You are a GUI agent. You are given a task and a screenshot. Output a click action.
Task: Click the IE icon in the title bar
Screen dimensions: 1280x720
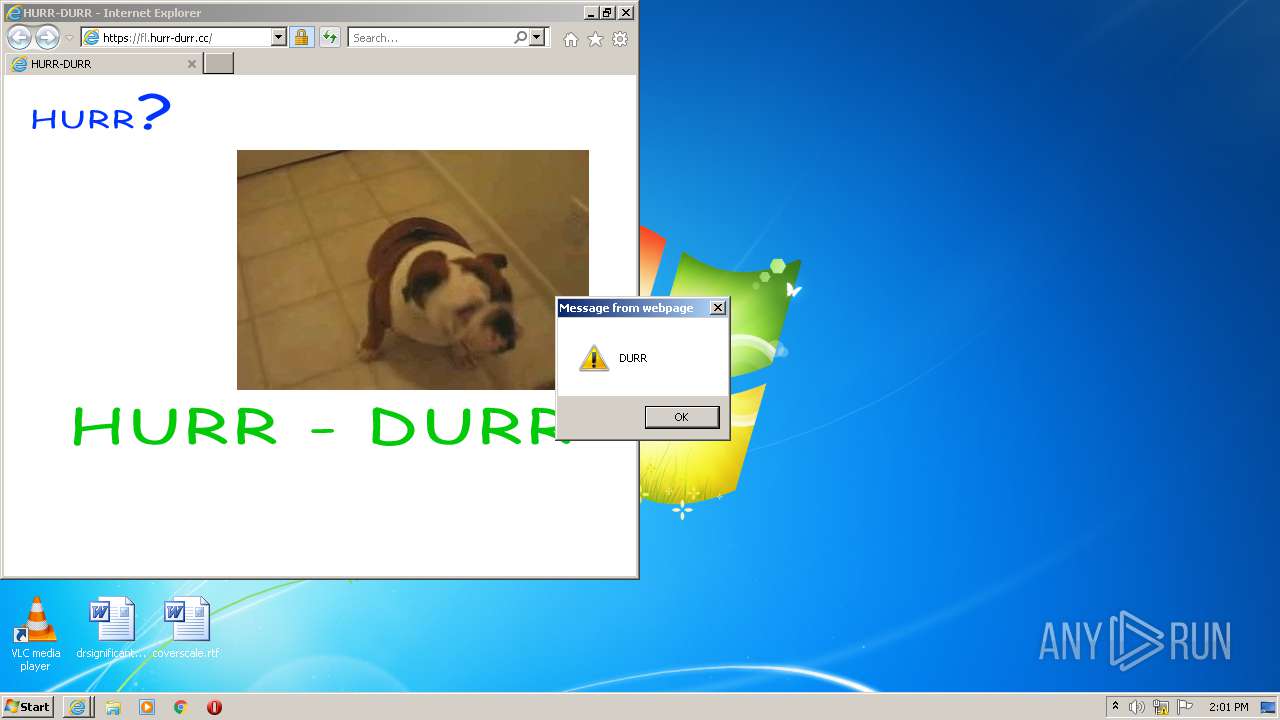pyautogui.click(x=13, y=13)
